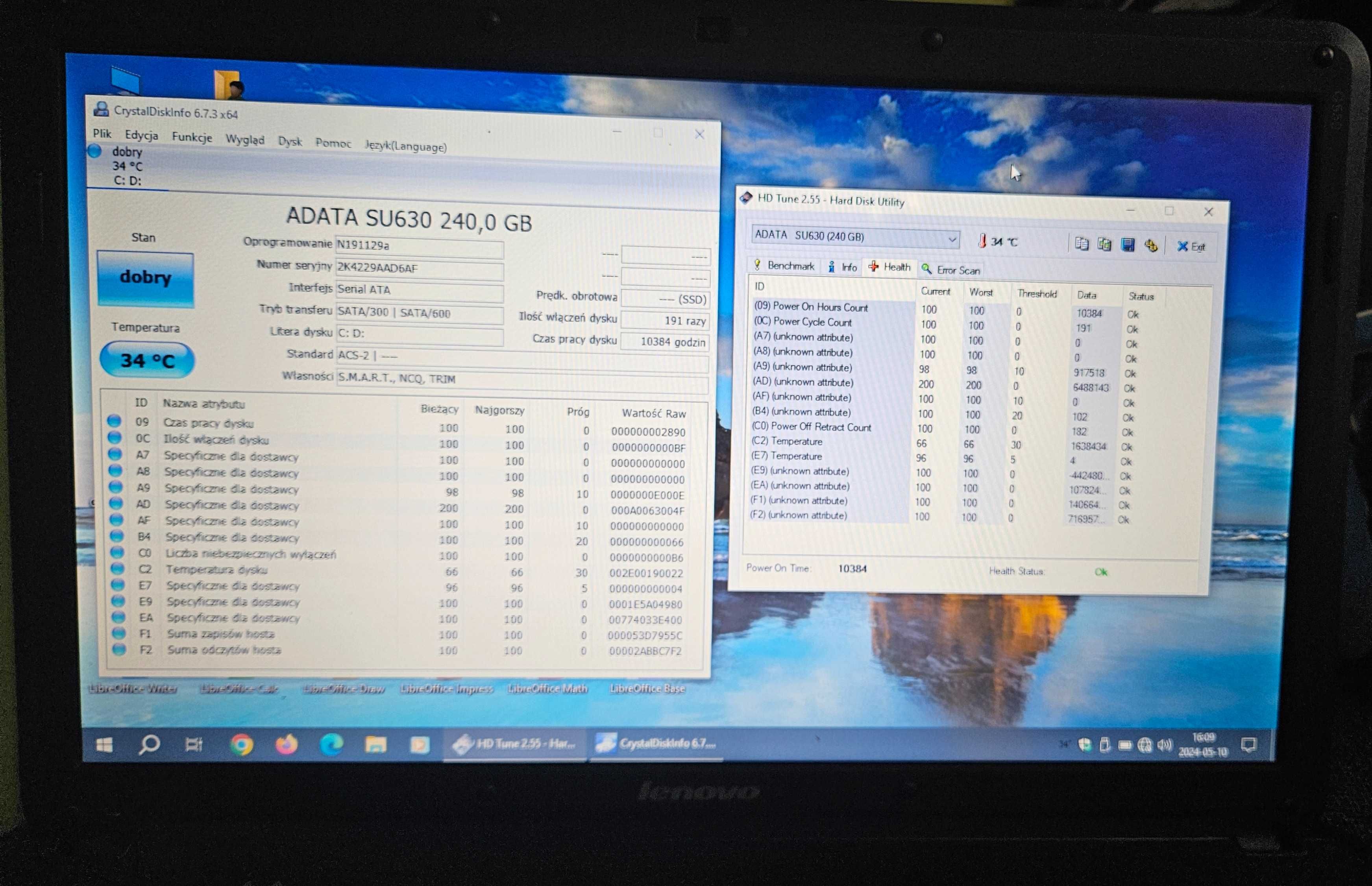Click HD Tune save screenshot floppy icon
Viewport: 1372px width, 886px height.
(1128, 245)
